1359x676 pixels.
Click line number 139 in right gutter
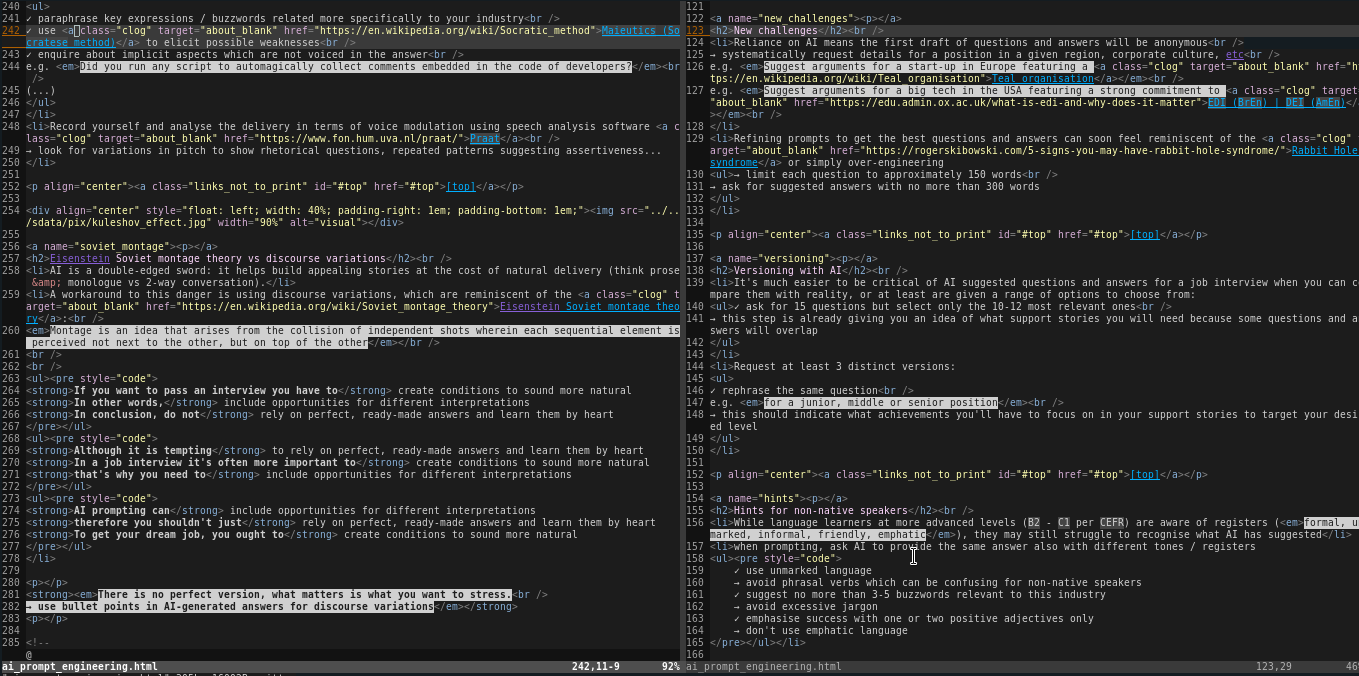(x=695, y=282)
